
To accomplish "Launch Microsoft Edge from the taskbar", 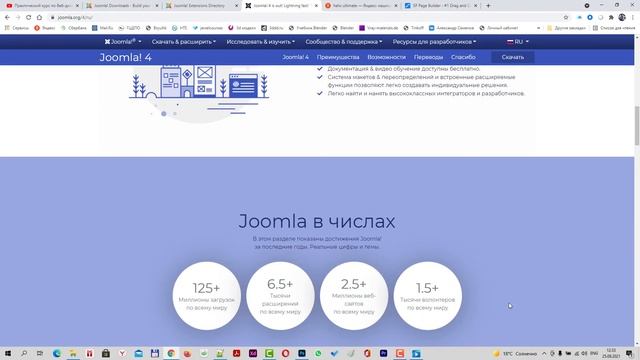I will pos(56,353).
